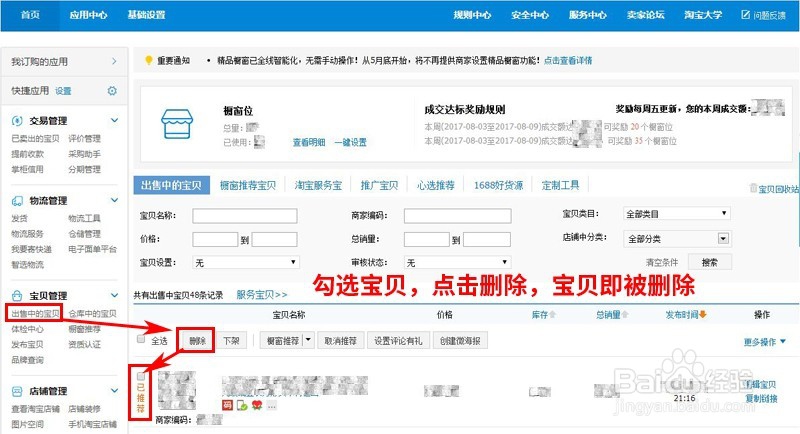This screenshot has width=800, height=434.
Task: Open 已卖出的宝贝 in the sidebar
Action: tap(35, 138)
